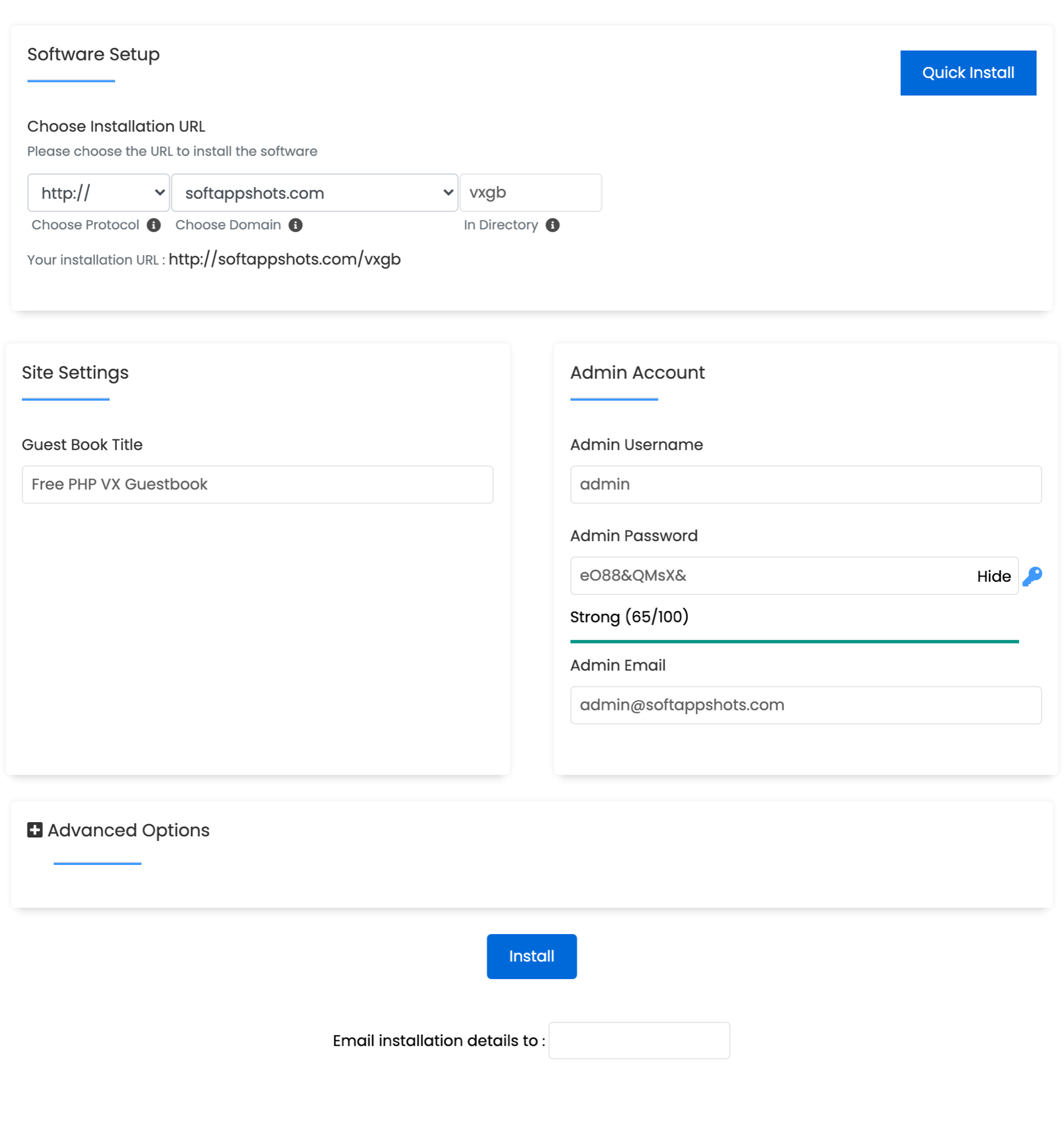Click the plus icon next to Advanced Options

[x=35, y=830]
